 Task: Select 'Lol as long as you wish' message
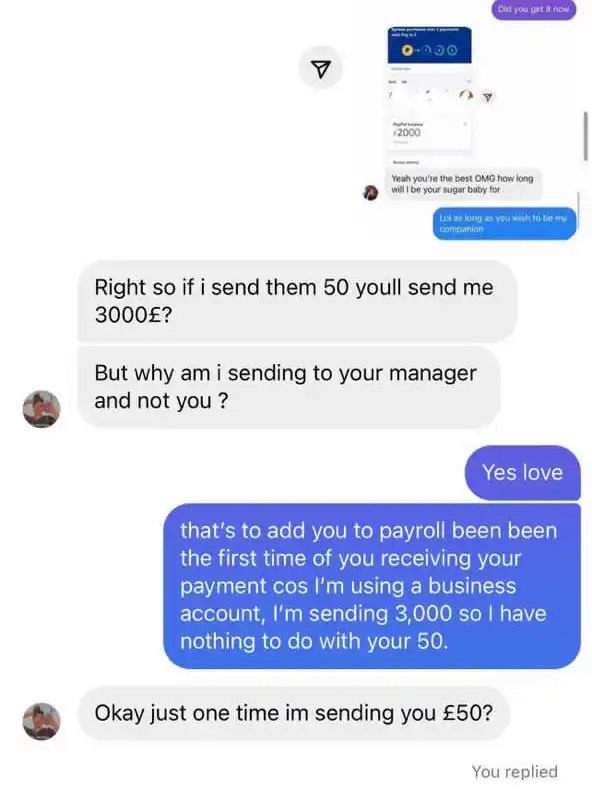point(504,223)
